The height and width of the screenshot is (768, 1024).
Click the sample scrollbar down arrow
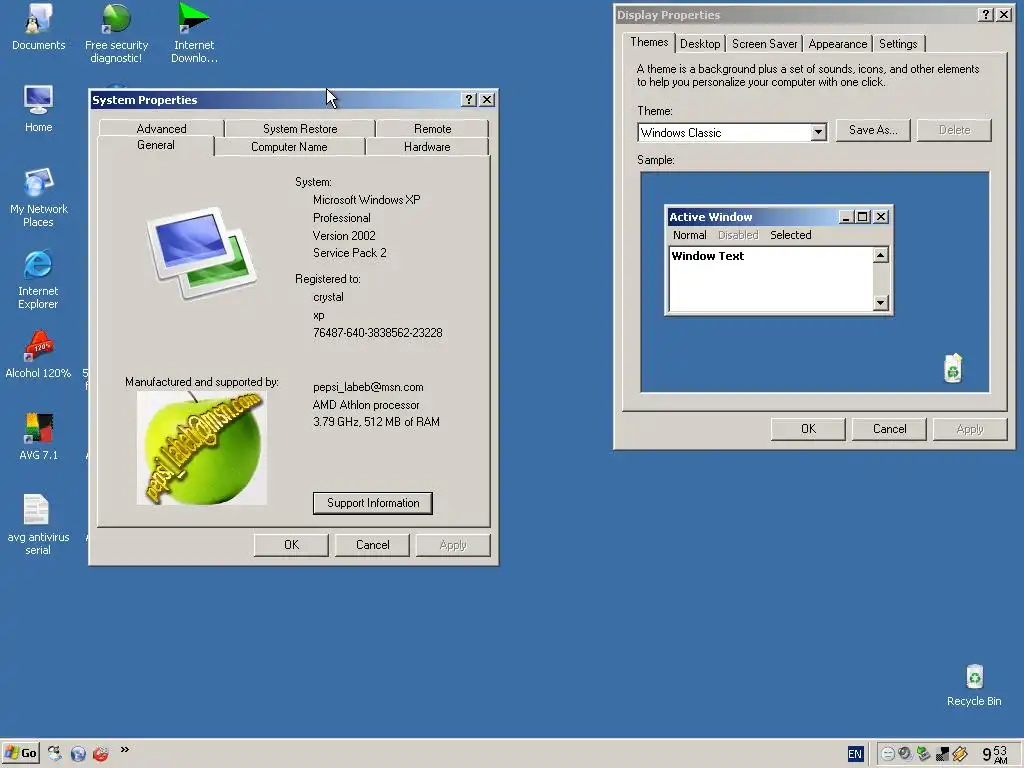click(x=880, y=302)
